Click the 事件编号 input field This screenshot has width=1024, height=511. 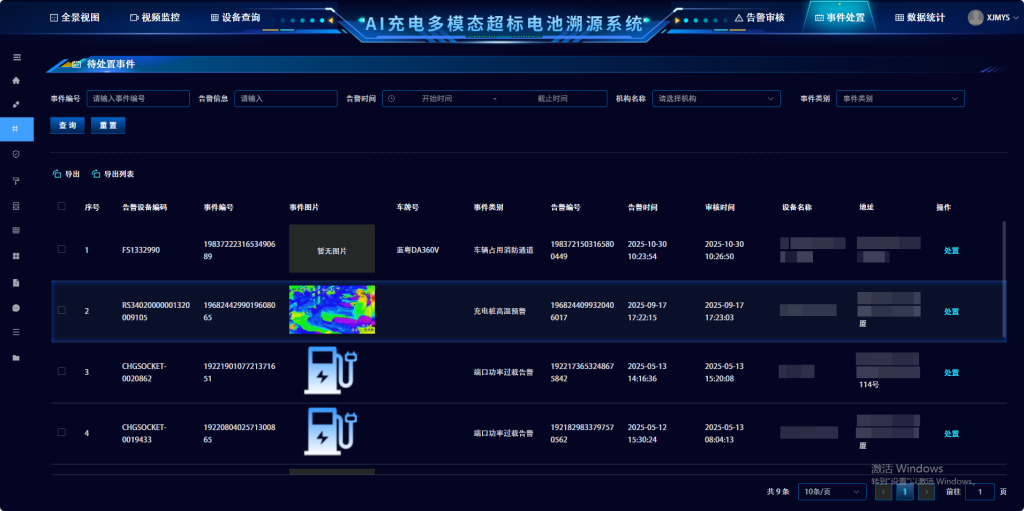[138, 99]
